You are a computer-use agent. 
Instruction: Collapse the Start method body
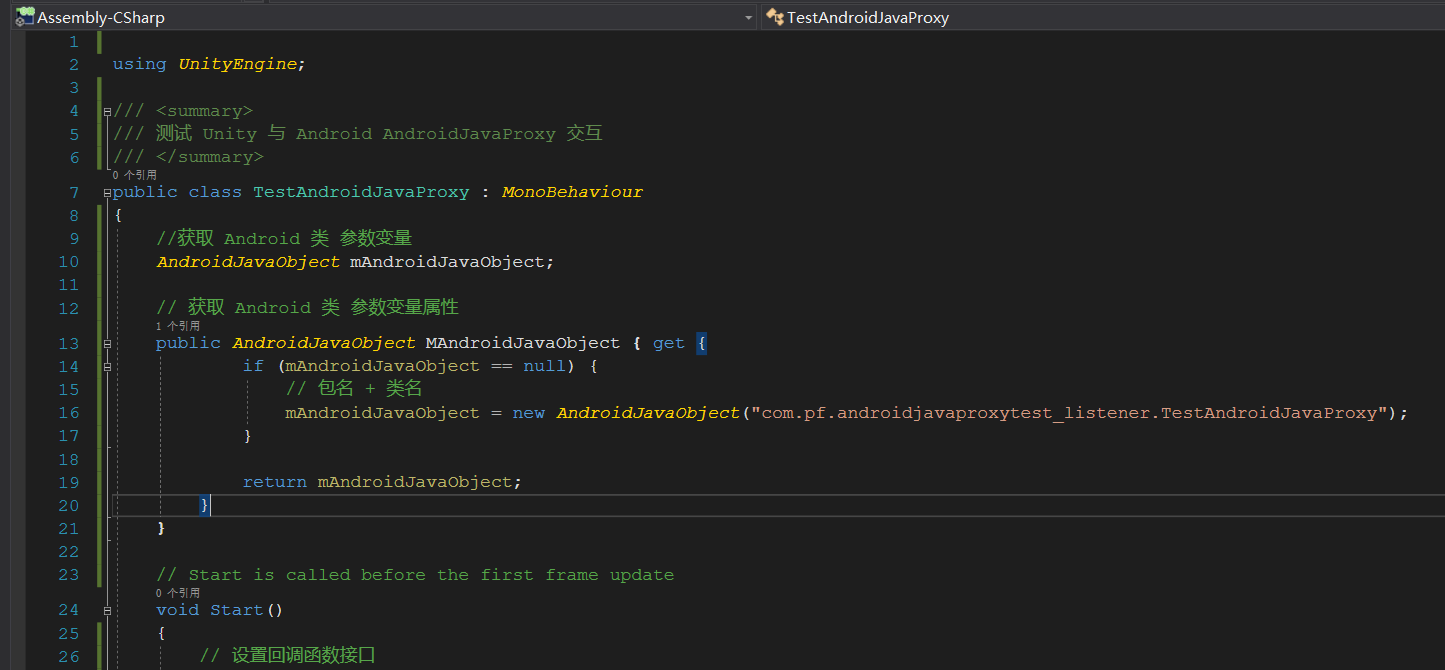[x=107, y=609]
